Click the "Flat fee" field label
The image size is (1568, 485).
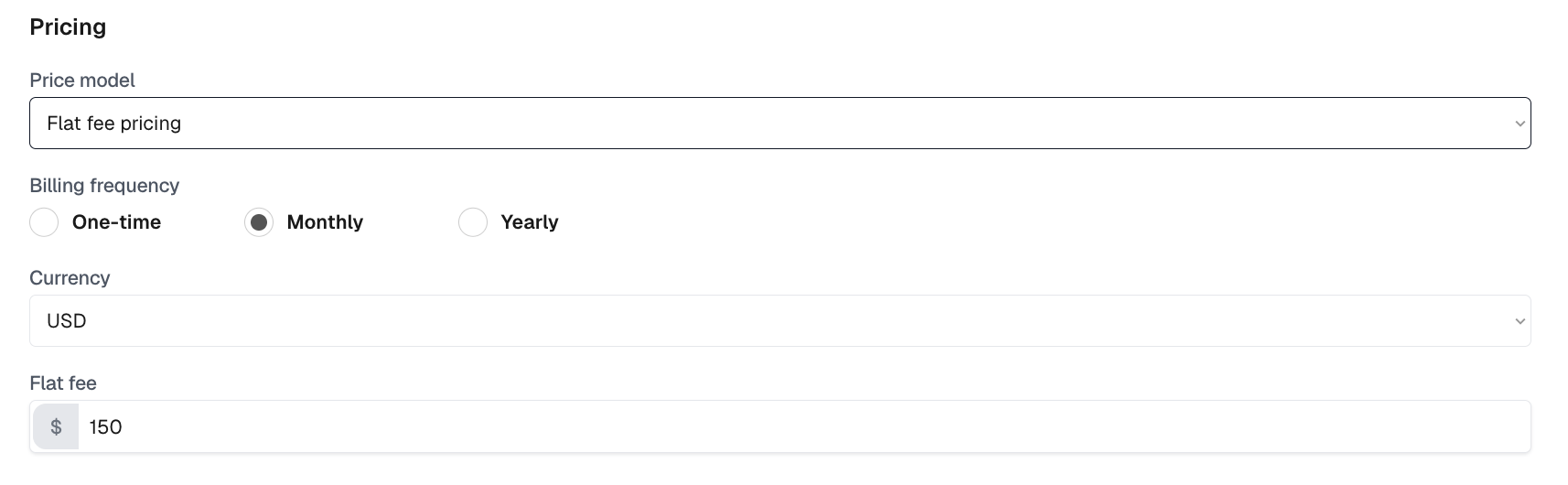[63, 383]
